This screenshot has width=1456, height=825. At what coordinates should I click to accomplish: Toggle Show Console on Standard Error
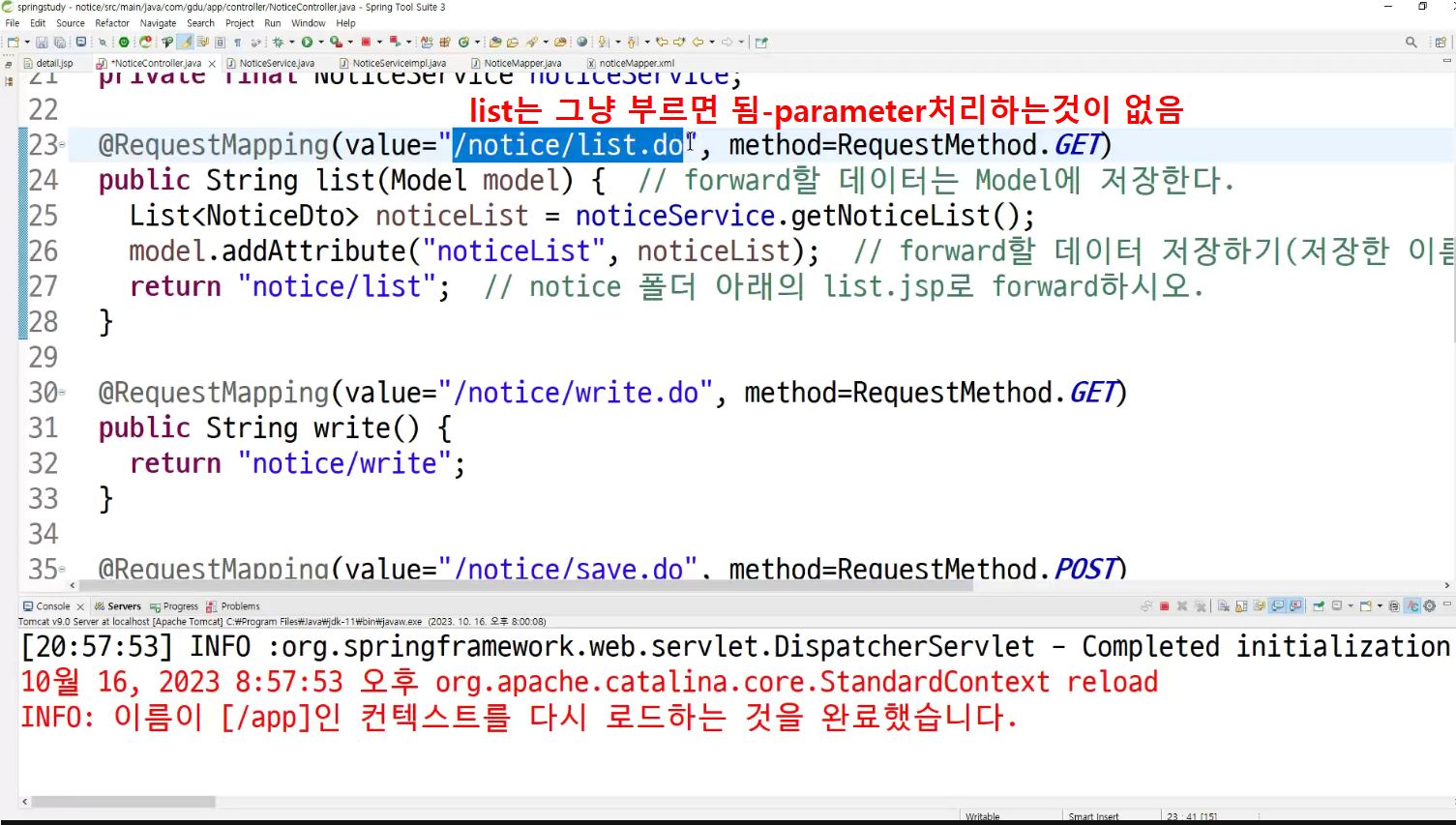coord(1294,606)
